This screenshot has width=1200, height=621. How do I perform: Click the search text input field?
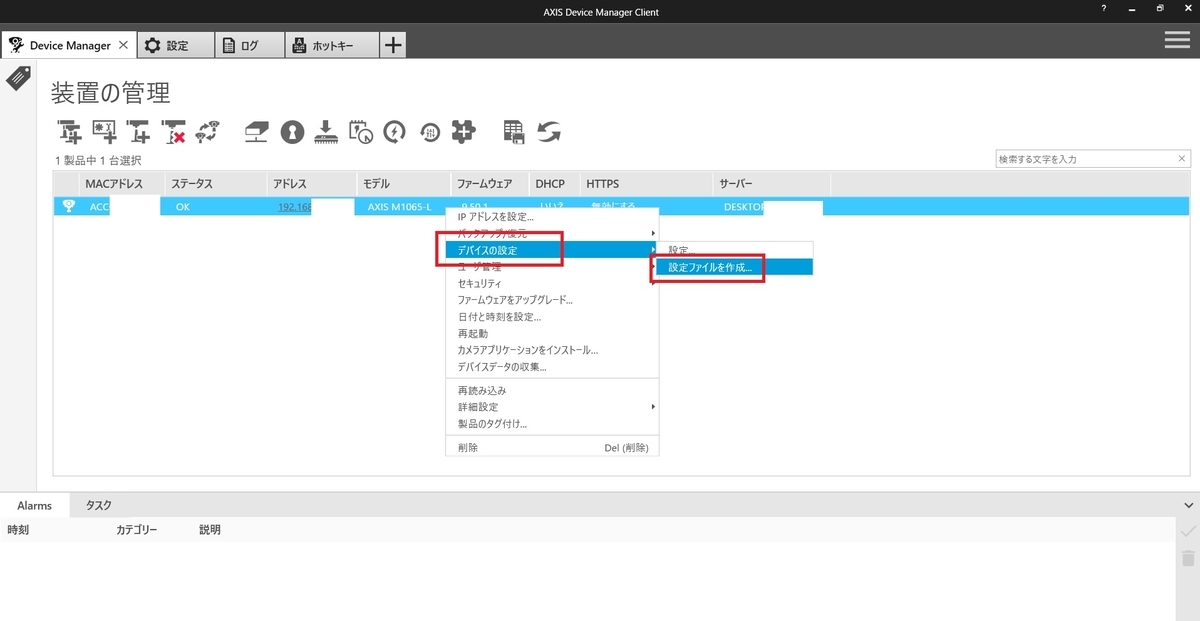[1085, 159]
